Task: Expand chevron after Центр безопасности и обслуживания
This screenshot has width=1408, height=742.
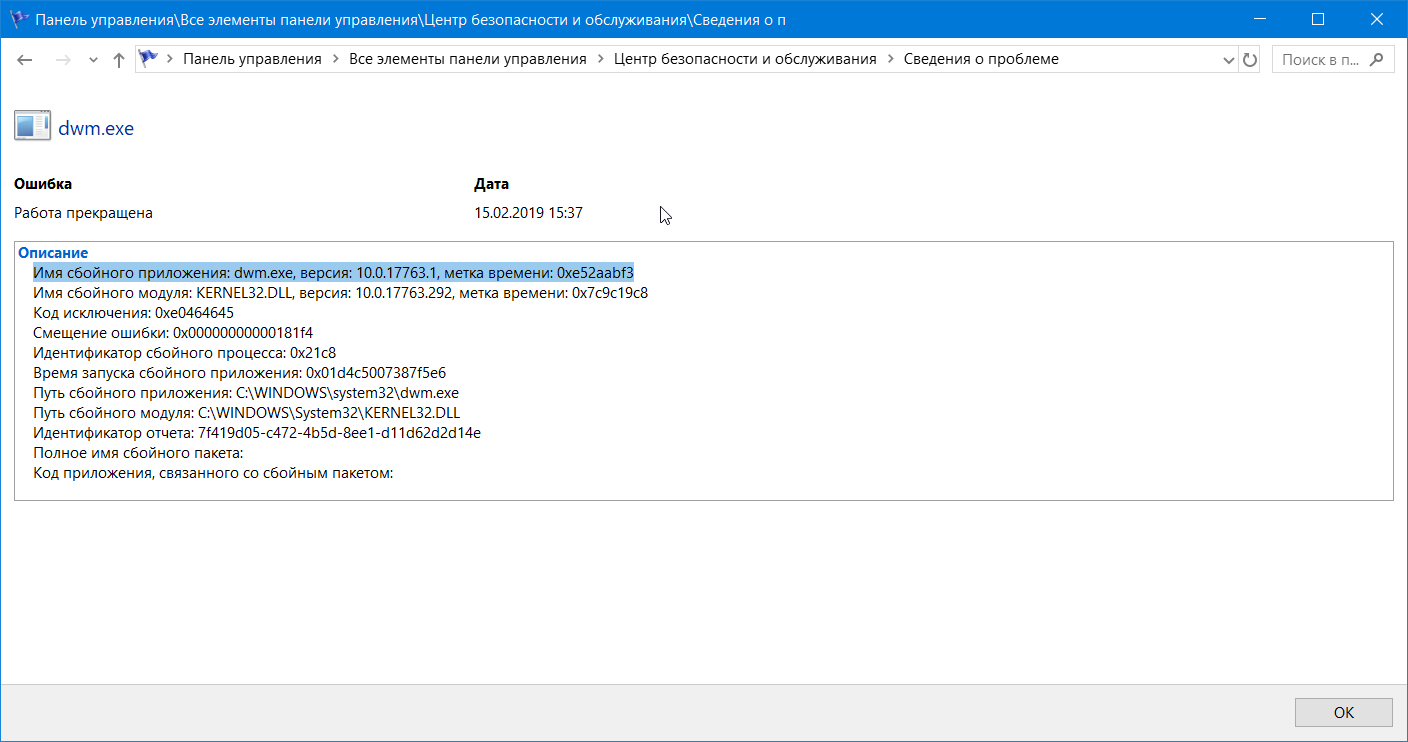Action: click(890, 59)
